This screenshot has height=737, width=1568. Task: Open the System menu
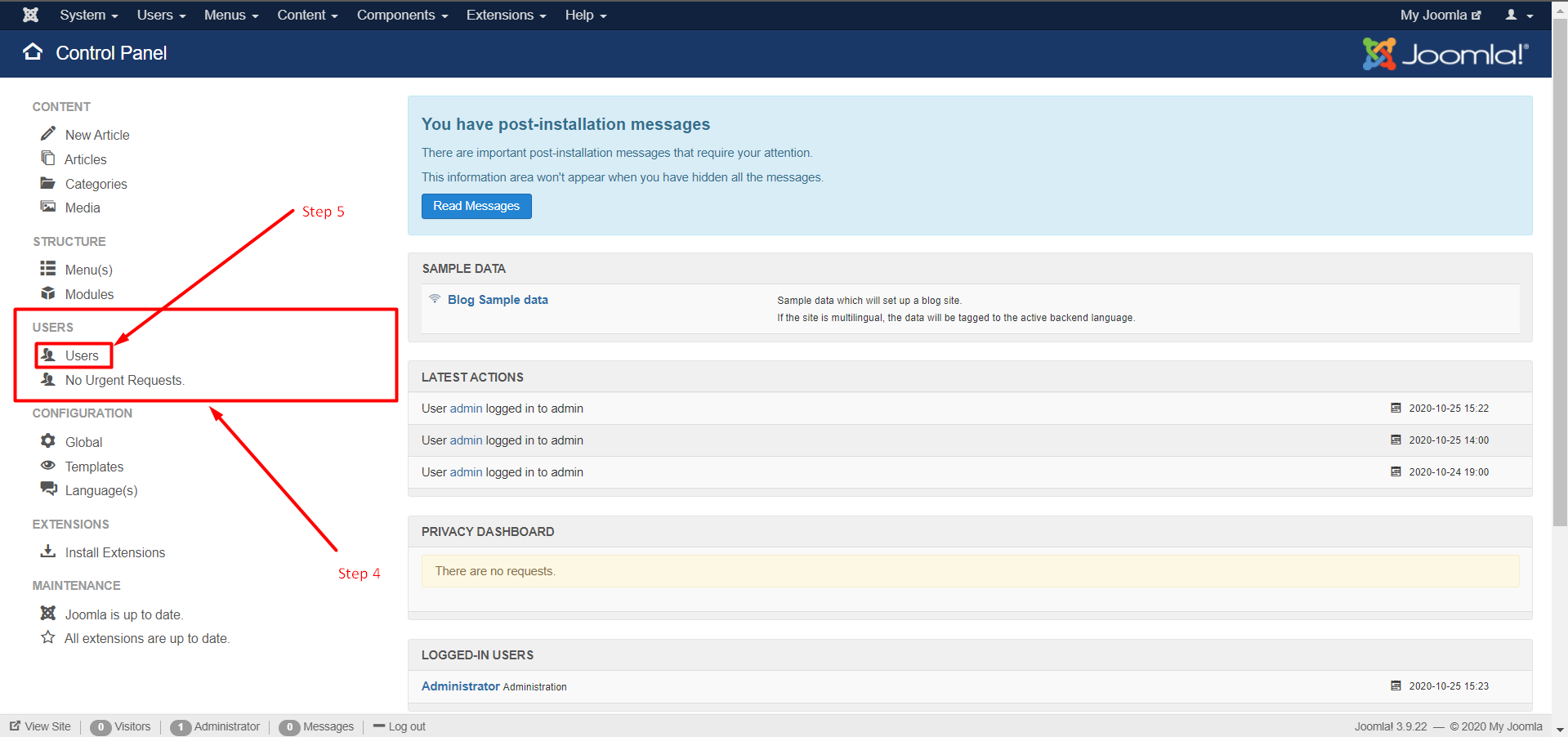click(89, 15)
